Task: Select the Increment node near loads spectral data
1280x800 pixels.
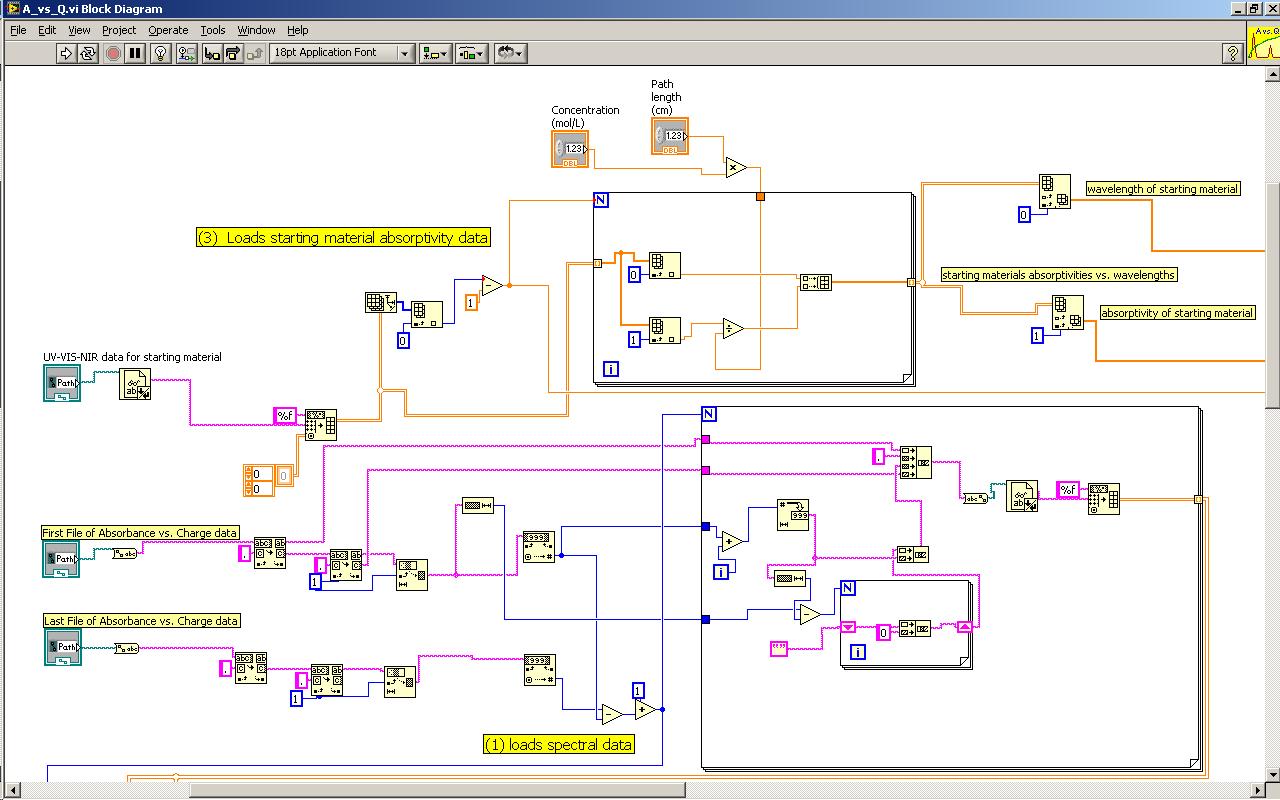Action: coord(646,709)
